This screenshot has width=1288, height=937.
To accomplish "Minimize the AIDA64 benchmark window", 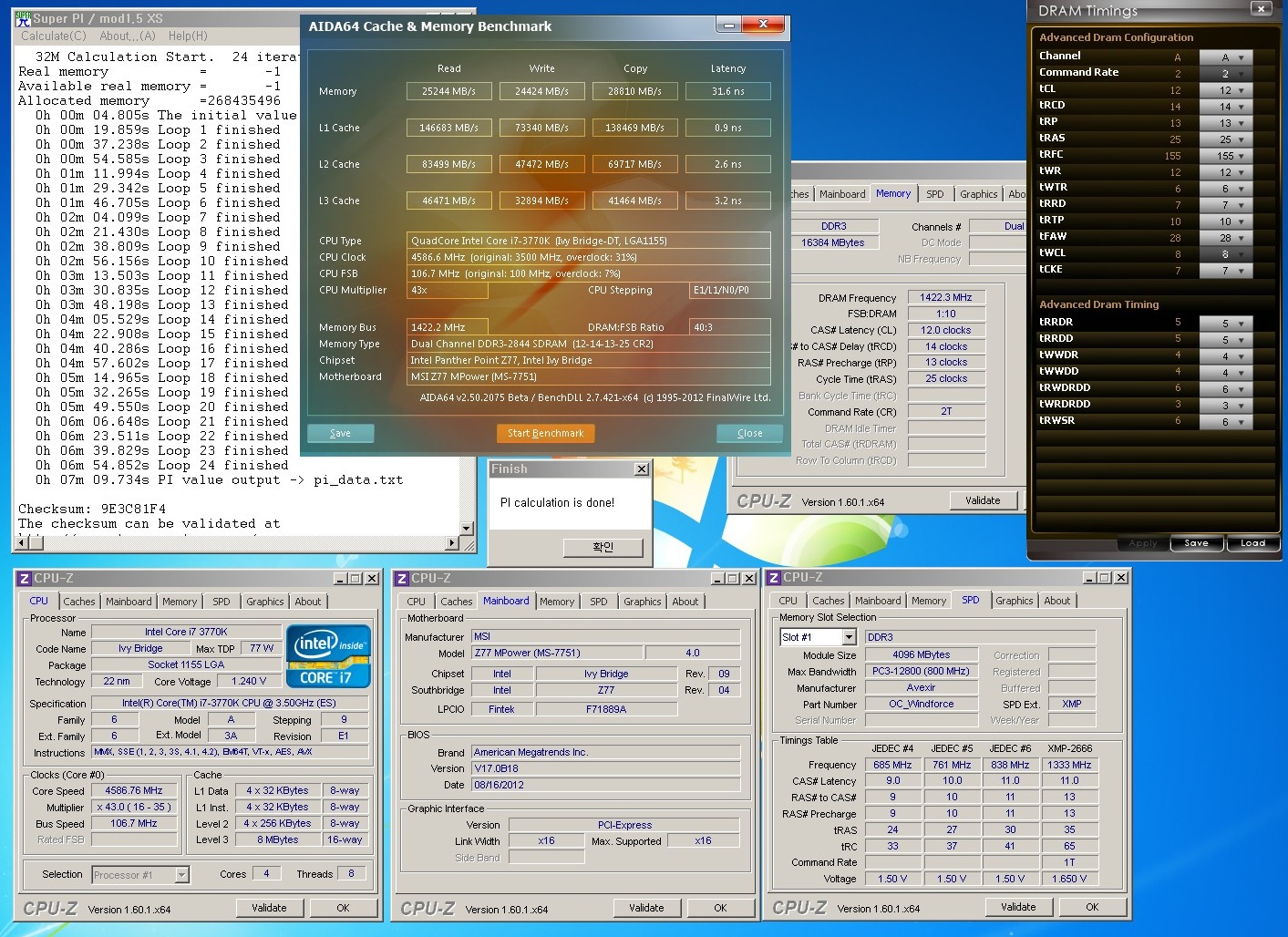I will pos(728,25).
